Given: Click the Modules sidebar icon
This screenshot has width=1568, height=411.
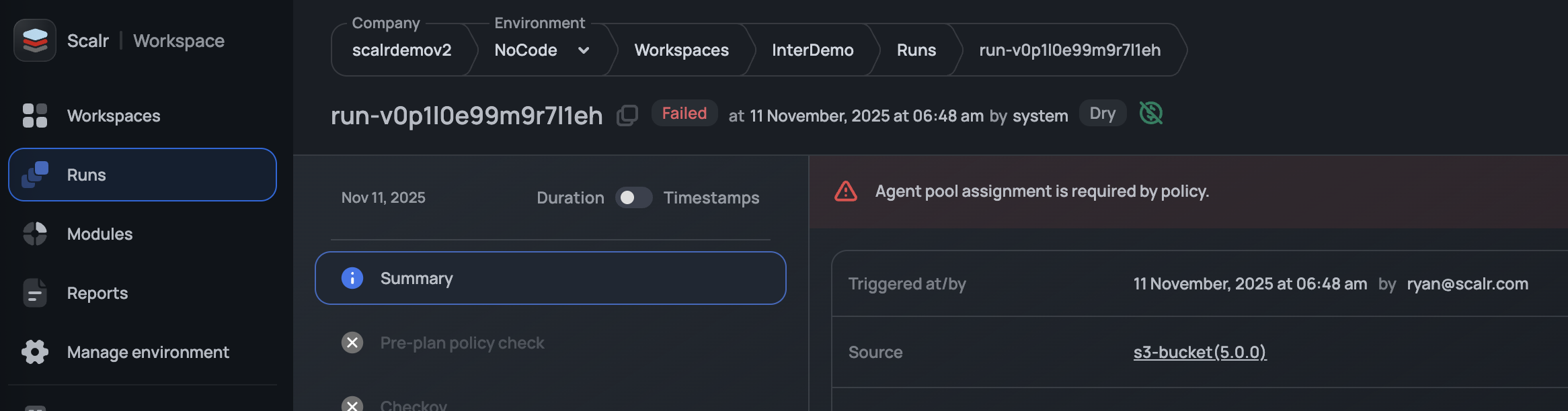Looking at the screenshot, I should (35, 234).
